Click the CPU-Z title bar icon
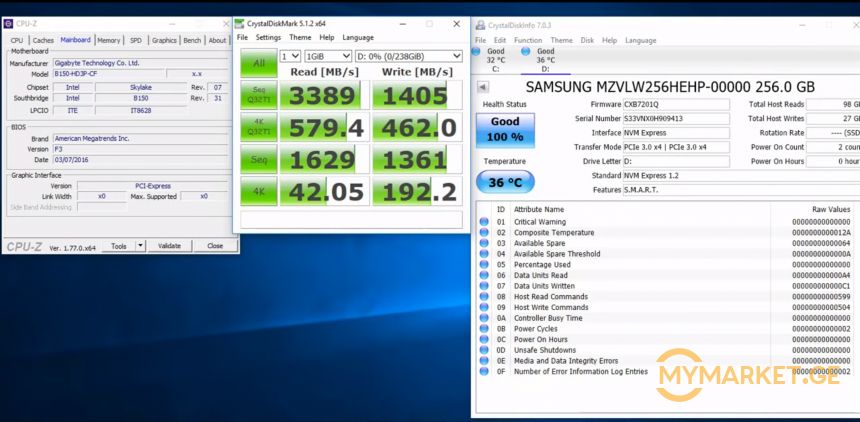 coord(8,24)
